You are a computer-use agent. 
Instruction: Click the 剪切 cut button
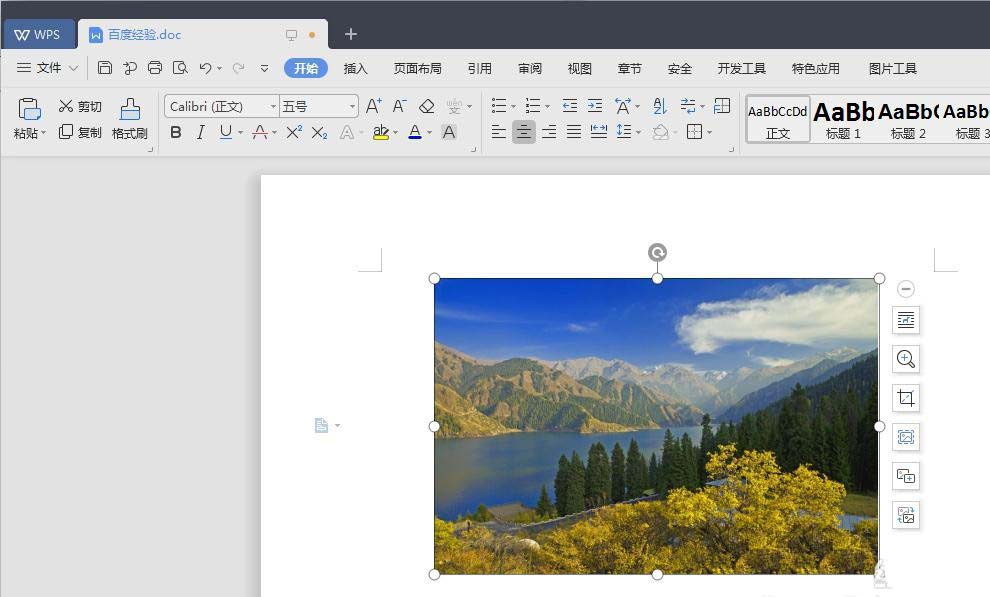click(x=80, y=106)
